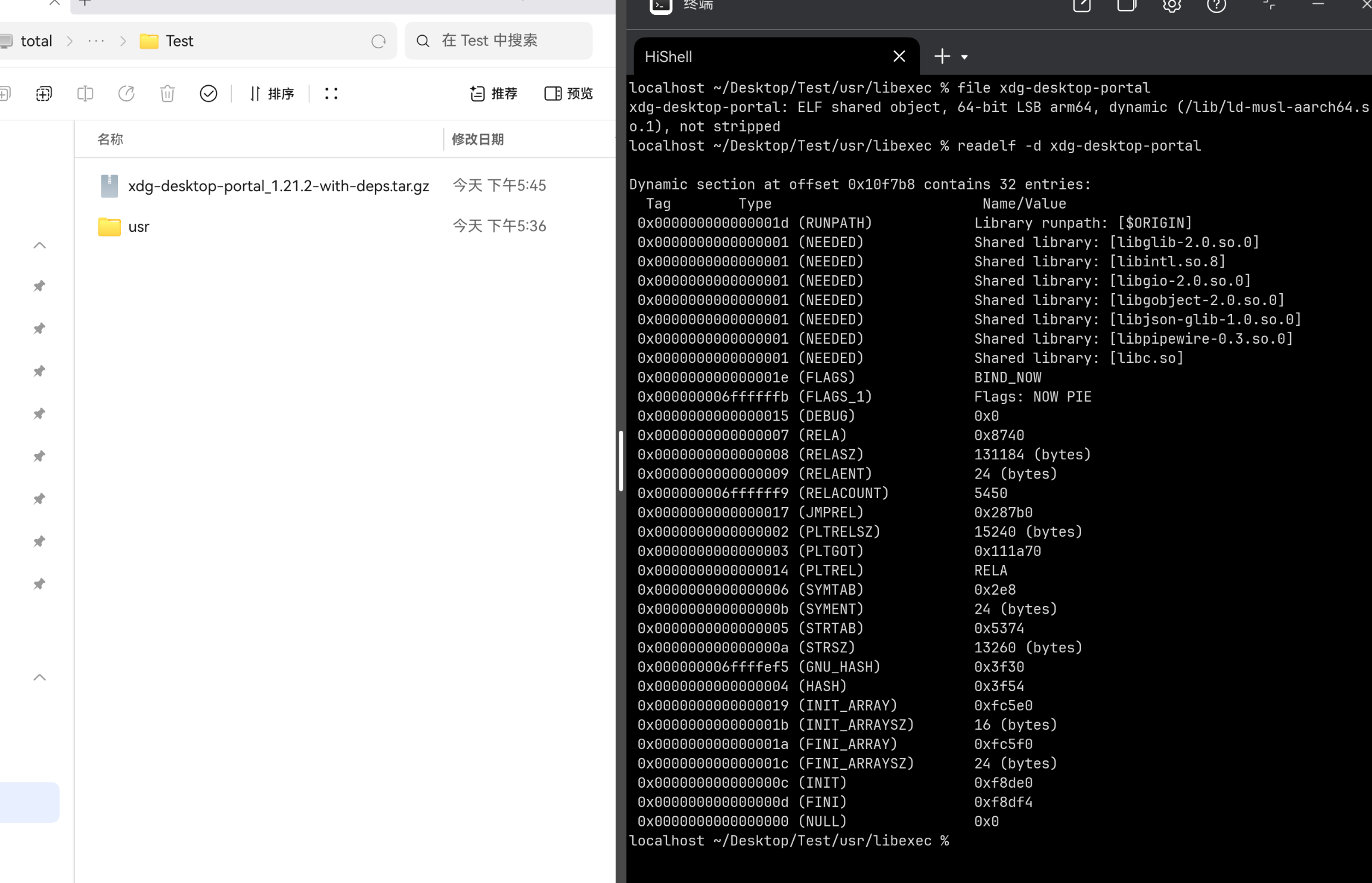
Task: Expand the collapsed breadcrumb ellipsis
Action: [96, 41]
